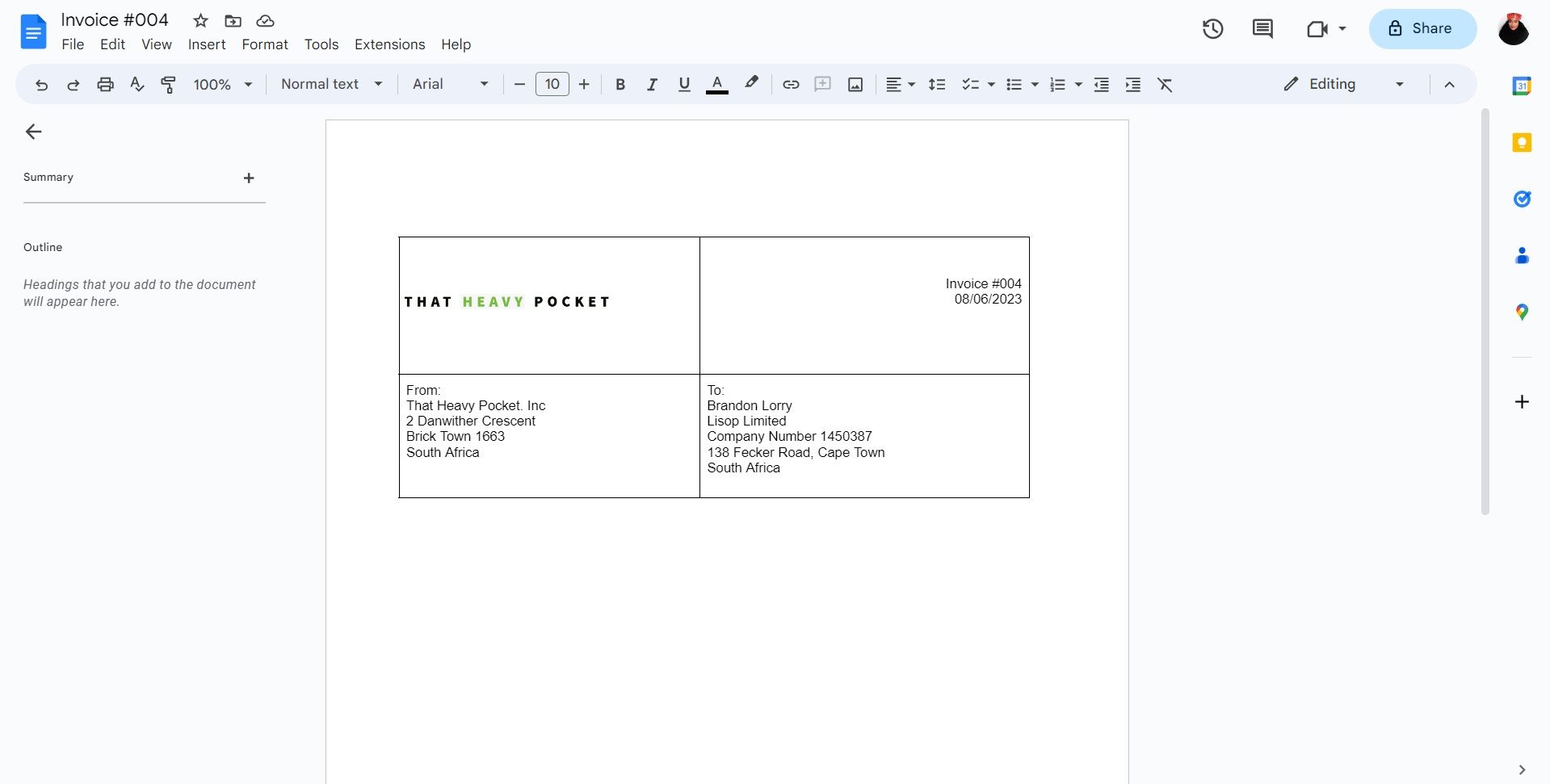The width and height of the screenshot is (1550, 784).
Task: Open the Format menu
Action: [x=265, y=44]
